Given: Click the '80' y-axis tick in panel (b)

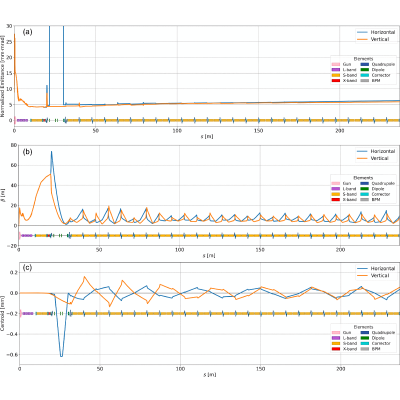Looking at the screenshot, I should 14,145.
